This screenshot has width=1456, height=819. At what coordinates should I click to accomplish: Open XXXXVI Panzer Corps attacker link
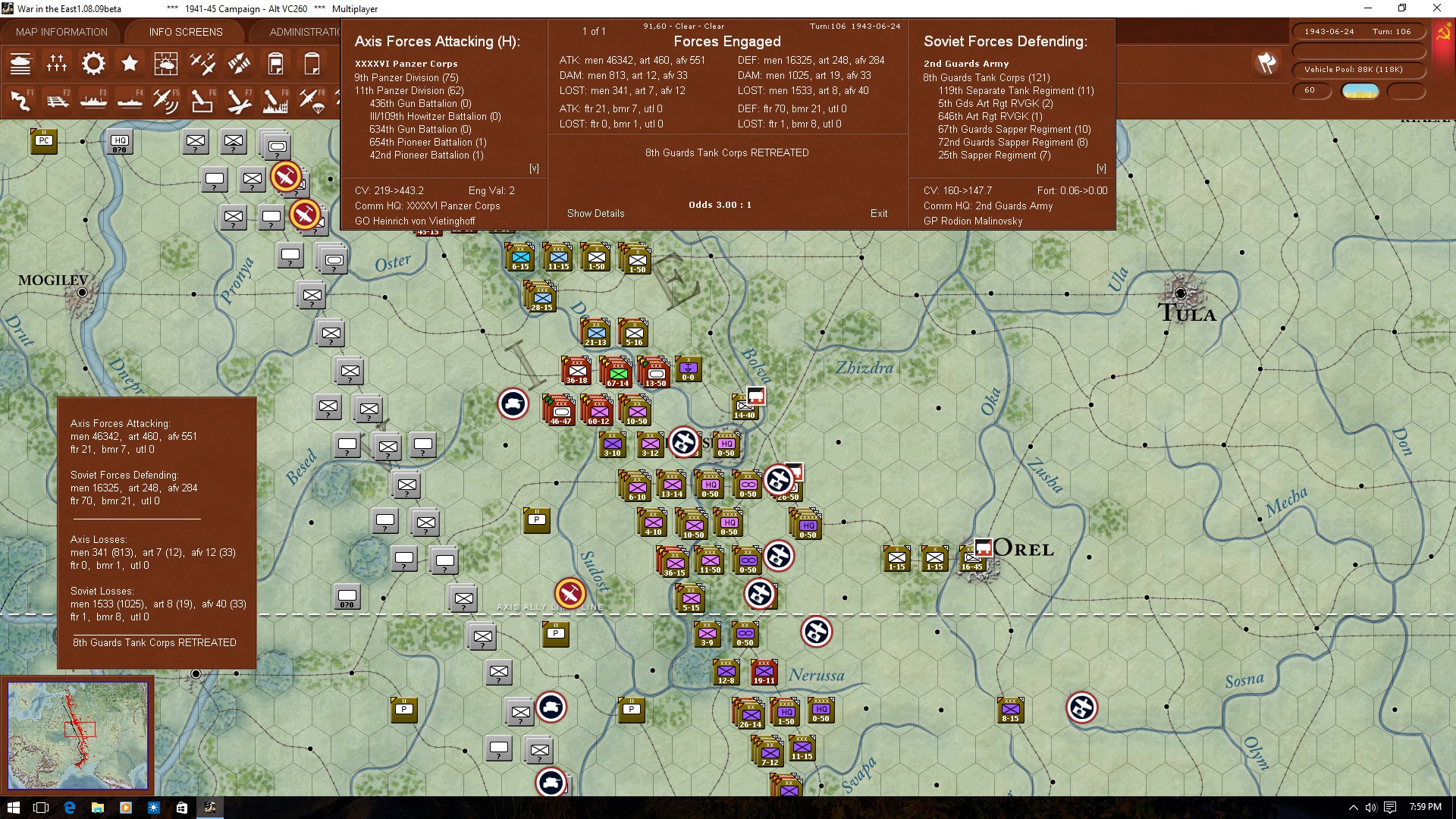click(406, 64)
